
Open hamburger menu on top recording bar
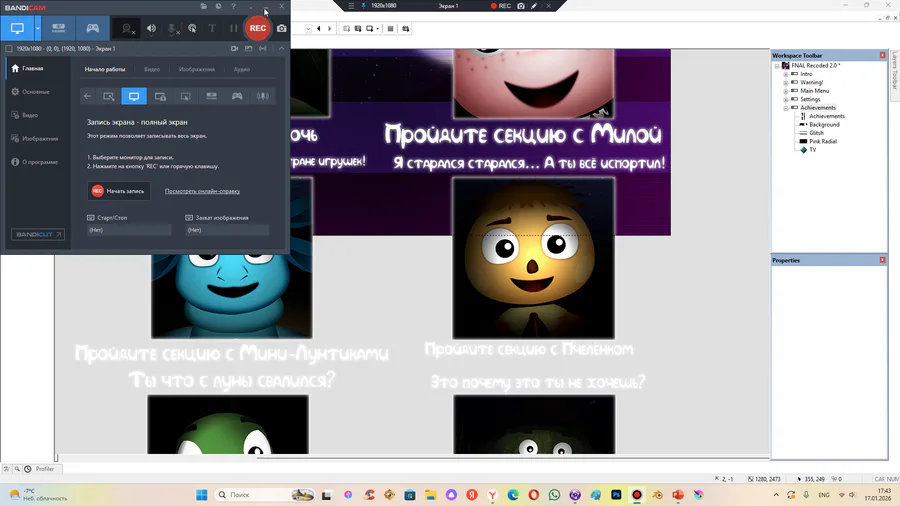[351, 6]
